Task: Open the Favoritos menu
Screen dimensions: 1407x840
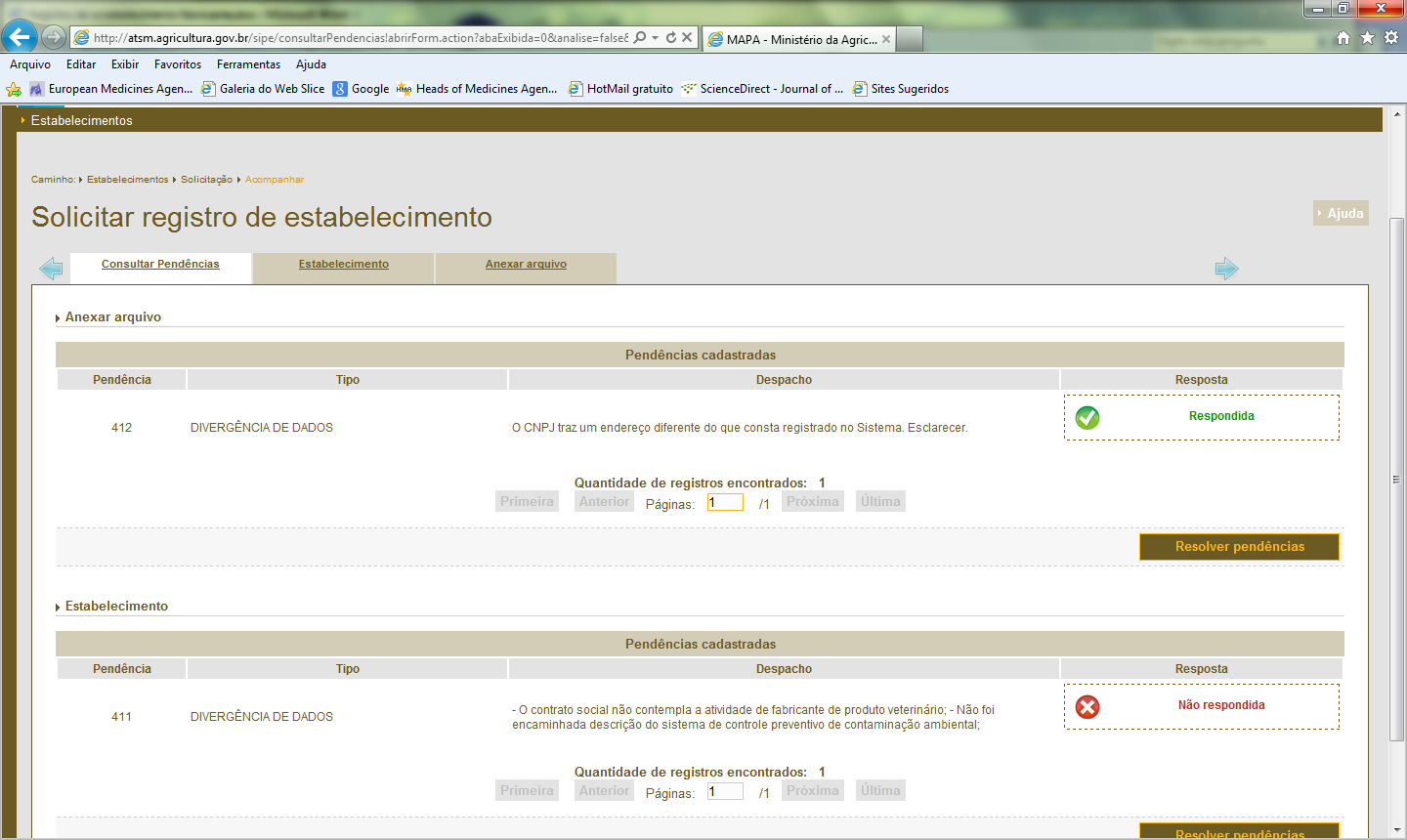Action: [x=178, y=64]
